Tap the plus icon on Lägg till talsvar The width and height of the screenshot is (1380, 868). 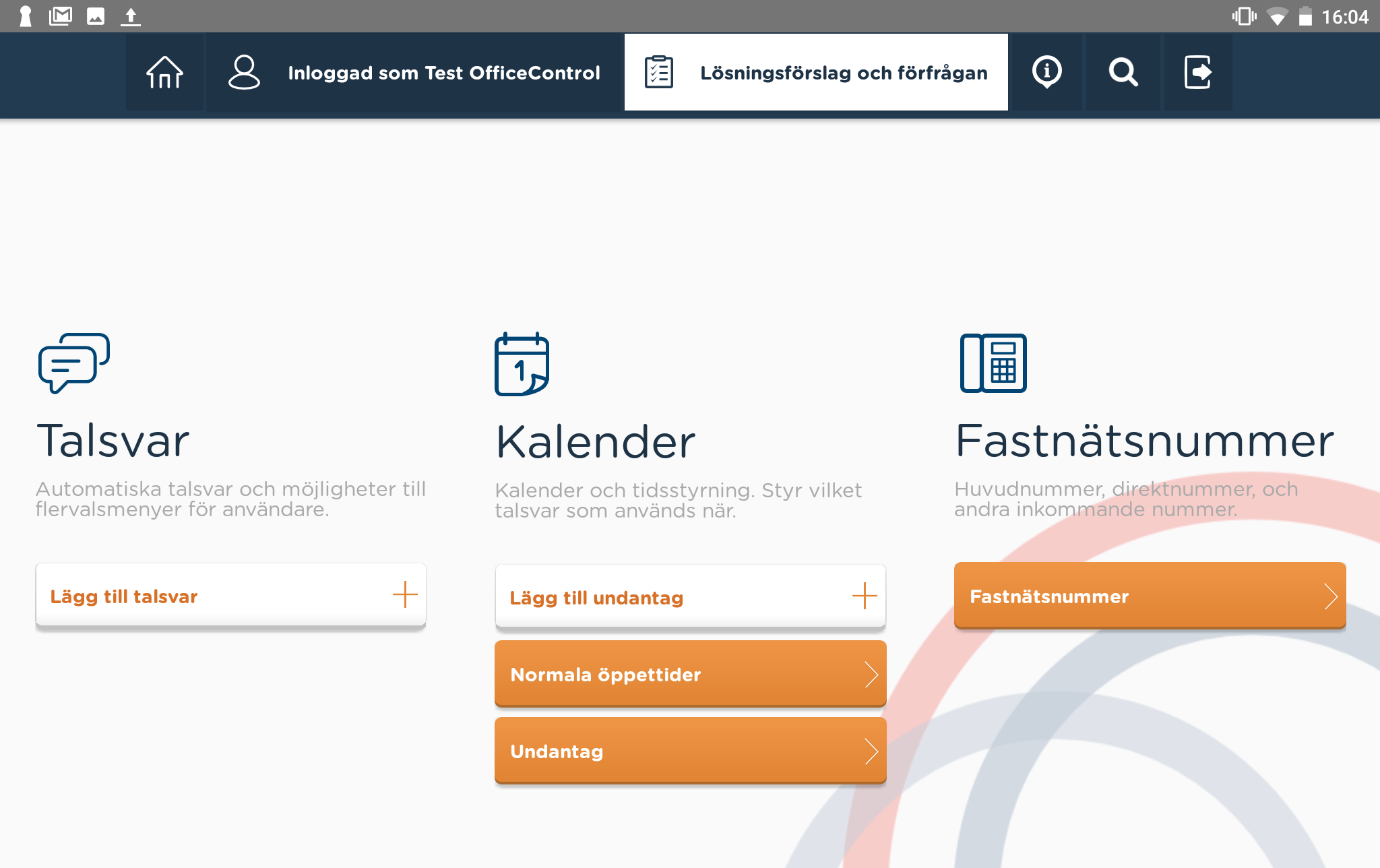[x=405, y=594]
